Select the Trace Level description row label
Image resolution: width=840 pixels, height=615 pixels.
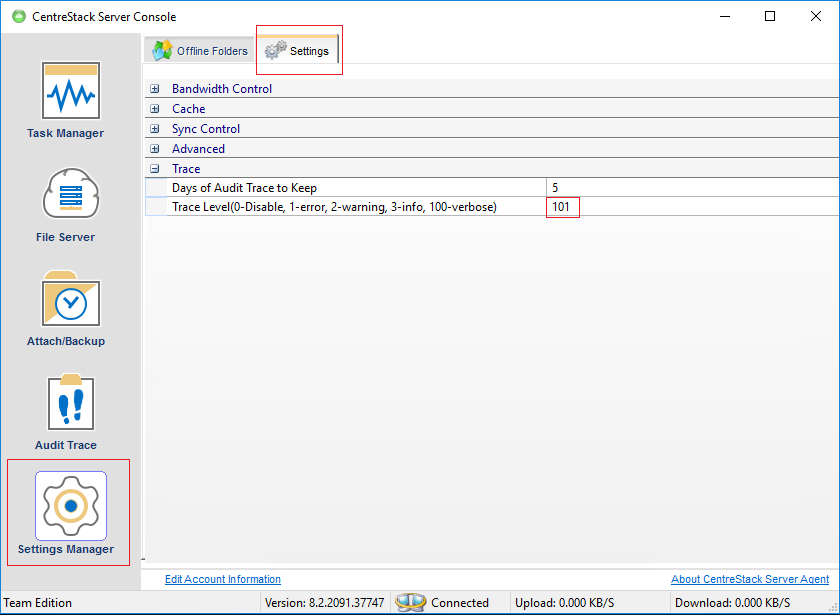(x=334, y=207)
